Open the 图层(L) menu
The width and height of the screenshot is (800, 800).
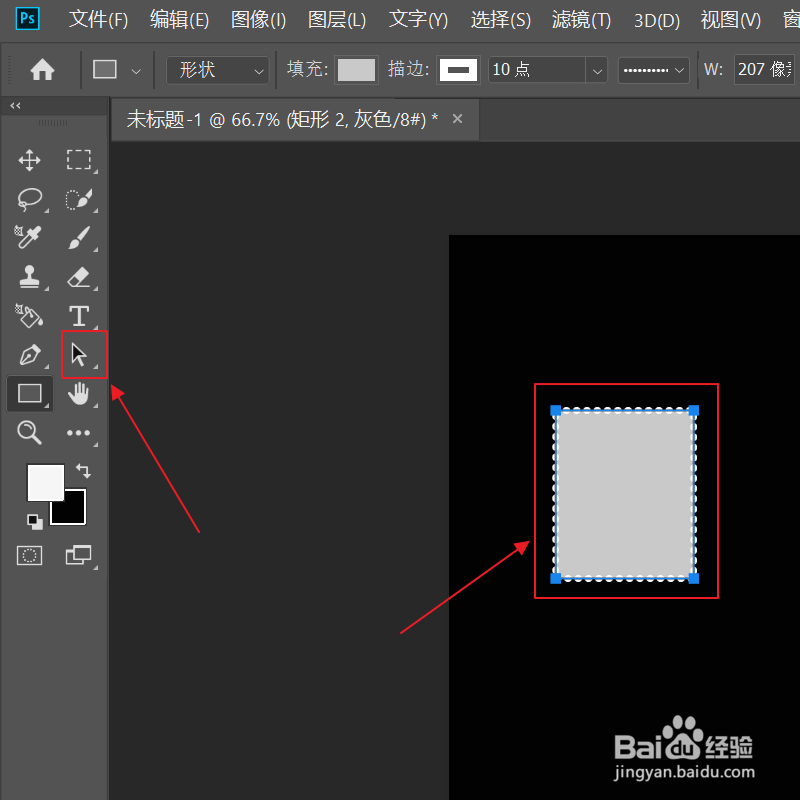tap(337, 20)
